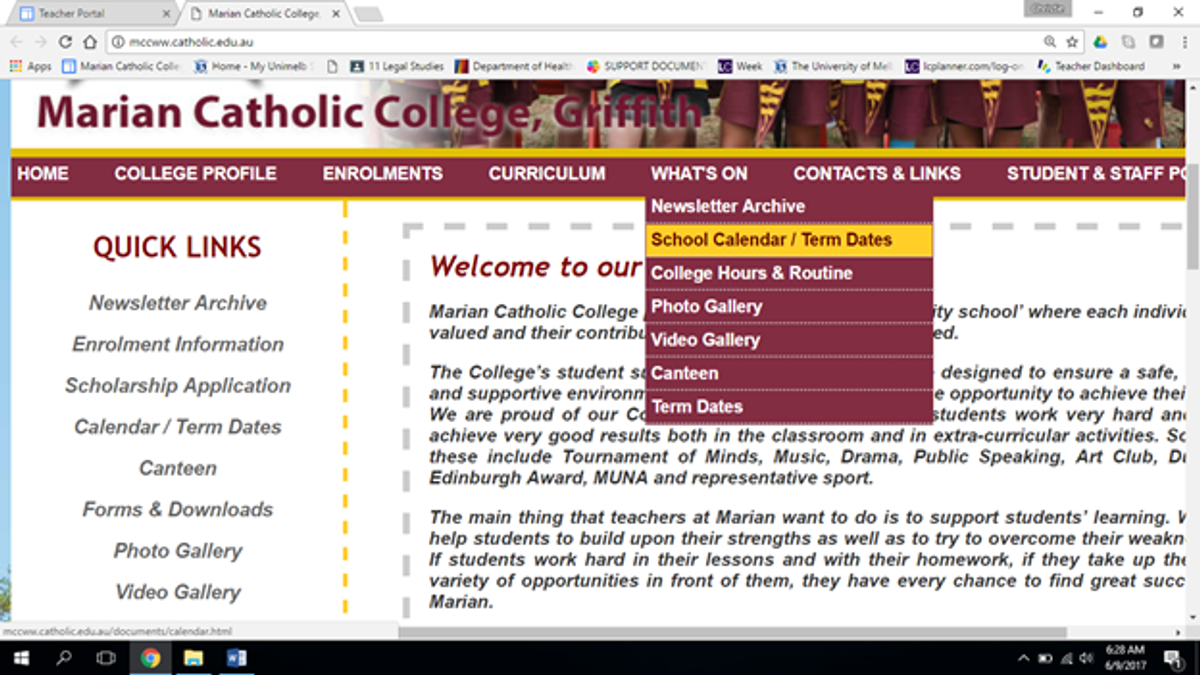This screenshot has width=1200, height=675.
Task: Open Microsoft Word from the taskbar
Action: coord(237,658)
